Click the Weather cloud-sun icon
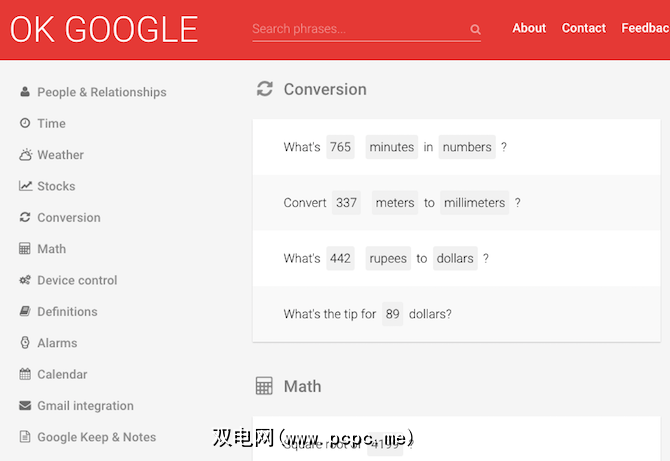 [25, 154]
